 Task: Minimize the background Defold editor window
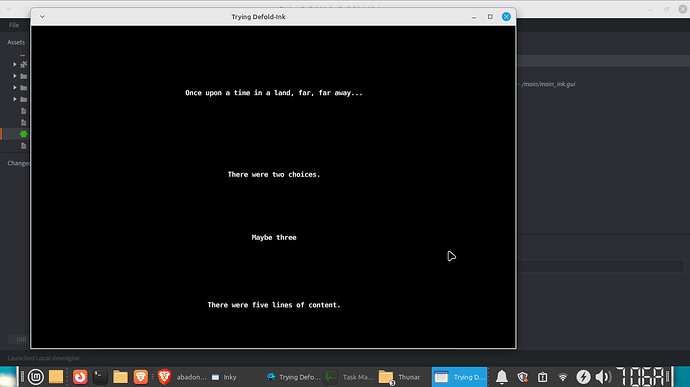point(650,9)
